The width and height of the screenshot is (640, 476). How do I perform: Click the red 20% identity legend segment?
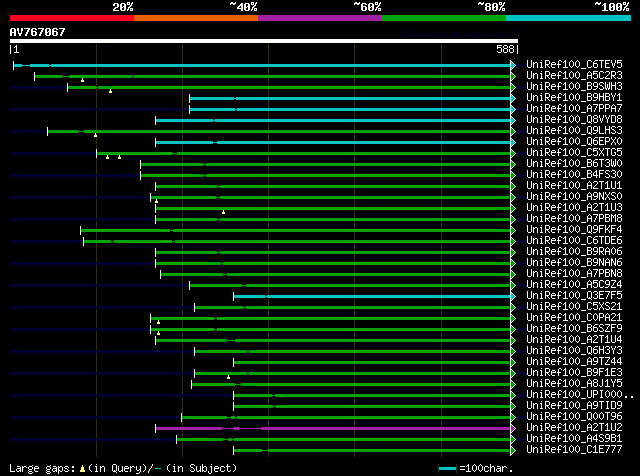tap(72, 18)
